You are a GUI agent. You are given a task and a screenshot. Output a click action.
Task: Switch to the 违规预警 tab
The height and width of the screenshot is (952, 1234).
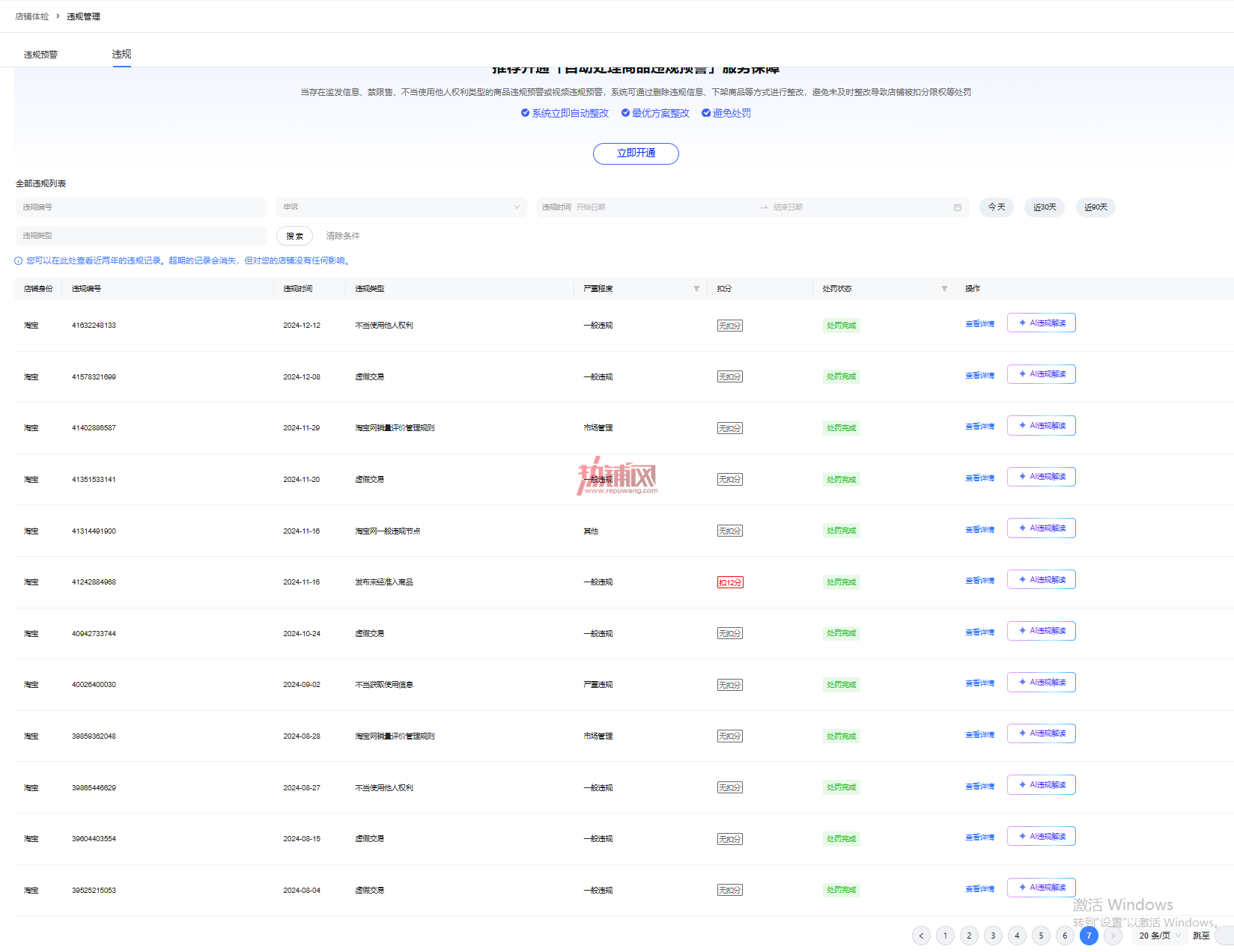click(x=40, y=55)
